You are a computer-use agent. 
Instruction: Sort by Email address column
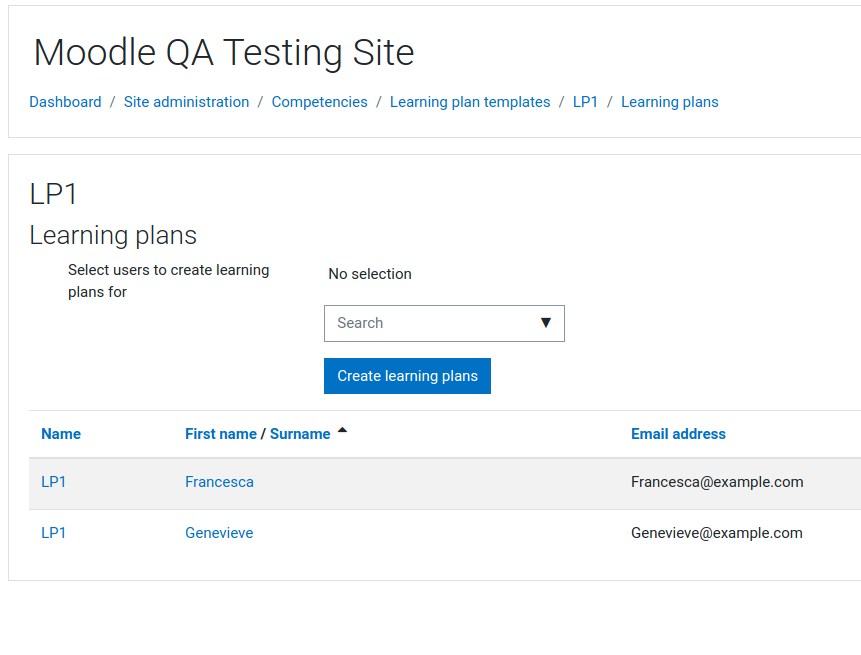pyautogui.click(x=678, y=434)
